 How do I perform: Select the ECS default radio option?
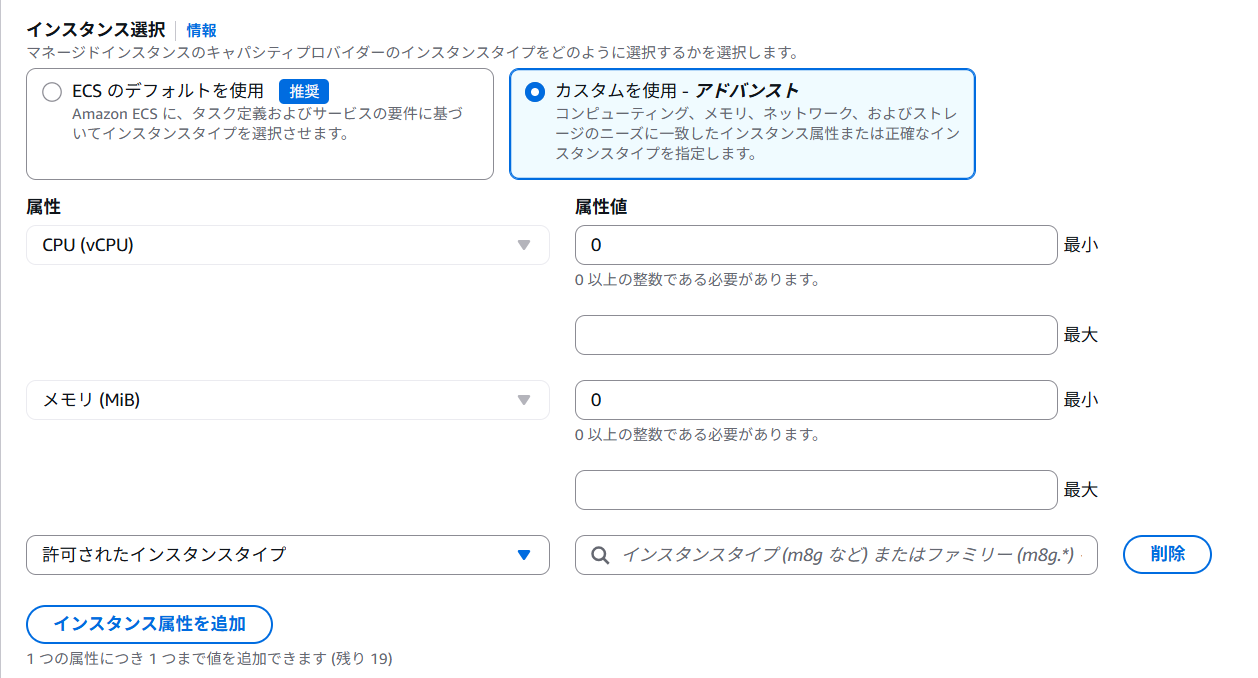[52, 92]
